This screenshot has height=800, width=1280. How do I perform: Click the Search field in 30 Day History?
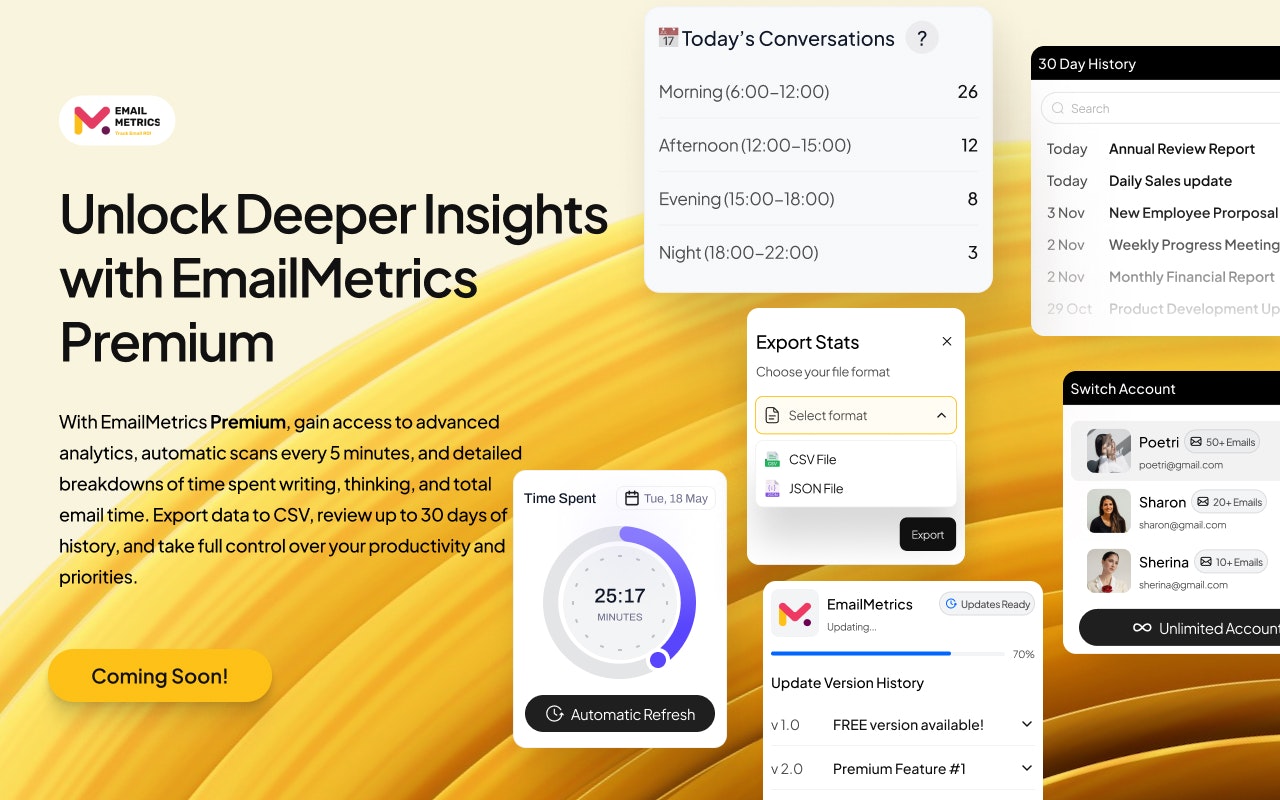tap(1160, 108)
